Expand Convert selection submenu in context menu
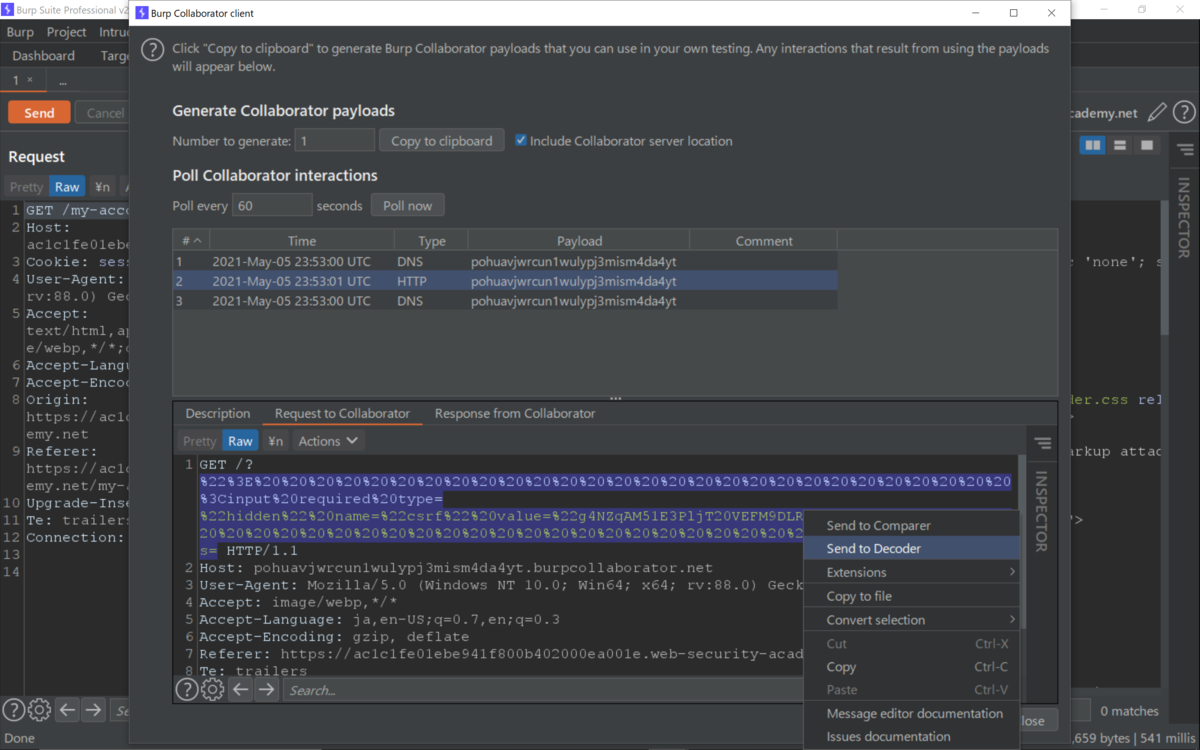This screenshot has width=1200, height=750. [x=911, y=620]
